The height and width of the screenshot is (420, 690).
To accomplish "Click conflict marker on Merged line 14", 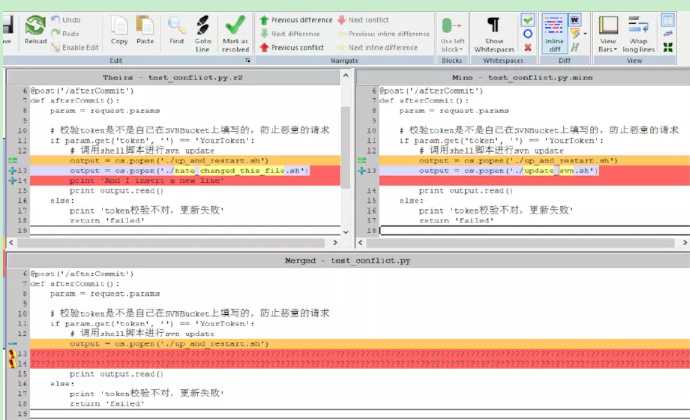I will (x=12, y=364).
